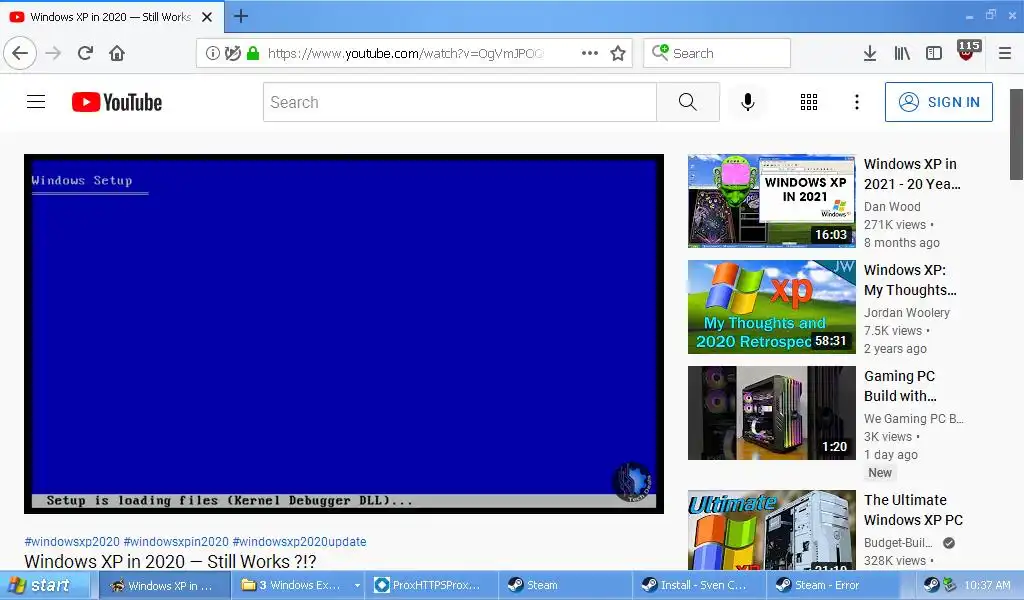Open a new browser tab
This screenshot has width=1024, height=600.
241,16
